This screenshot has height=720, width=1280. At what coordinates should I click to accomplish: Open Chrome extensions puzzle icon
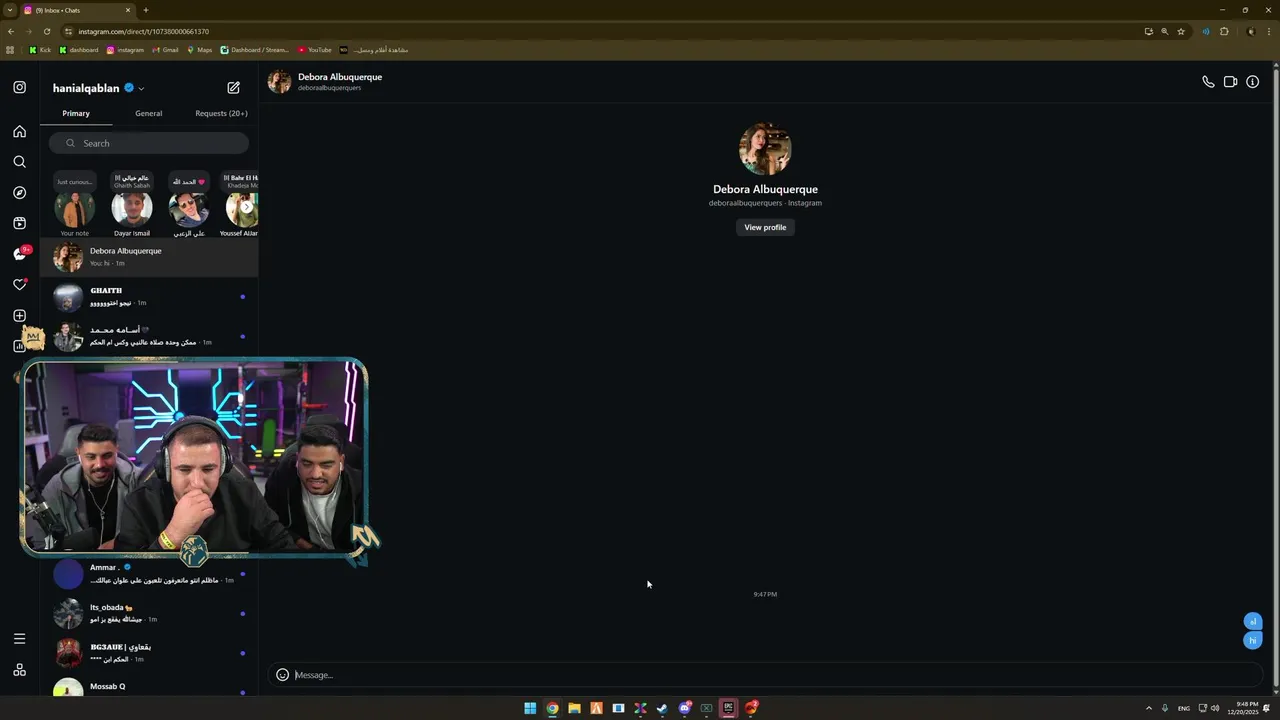click(1224, 31)
